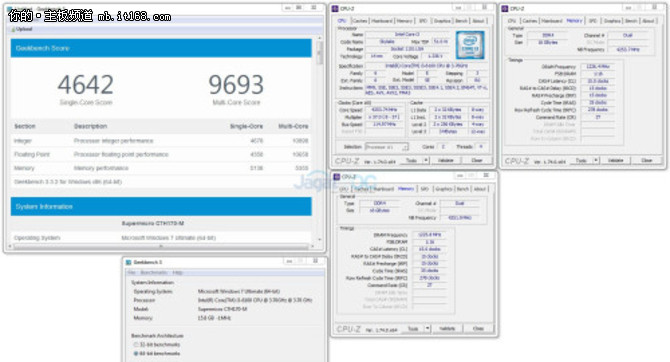Click Close button in the CPU-Z window with the Intel logo

[x=477, y=160]
